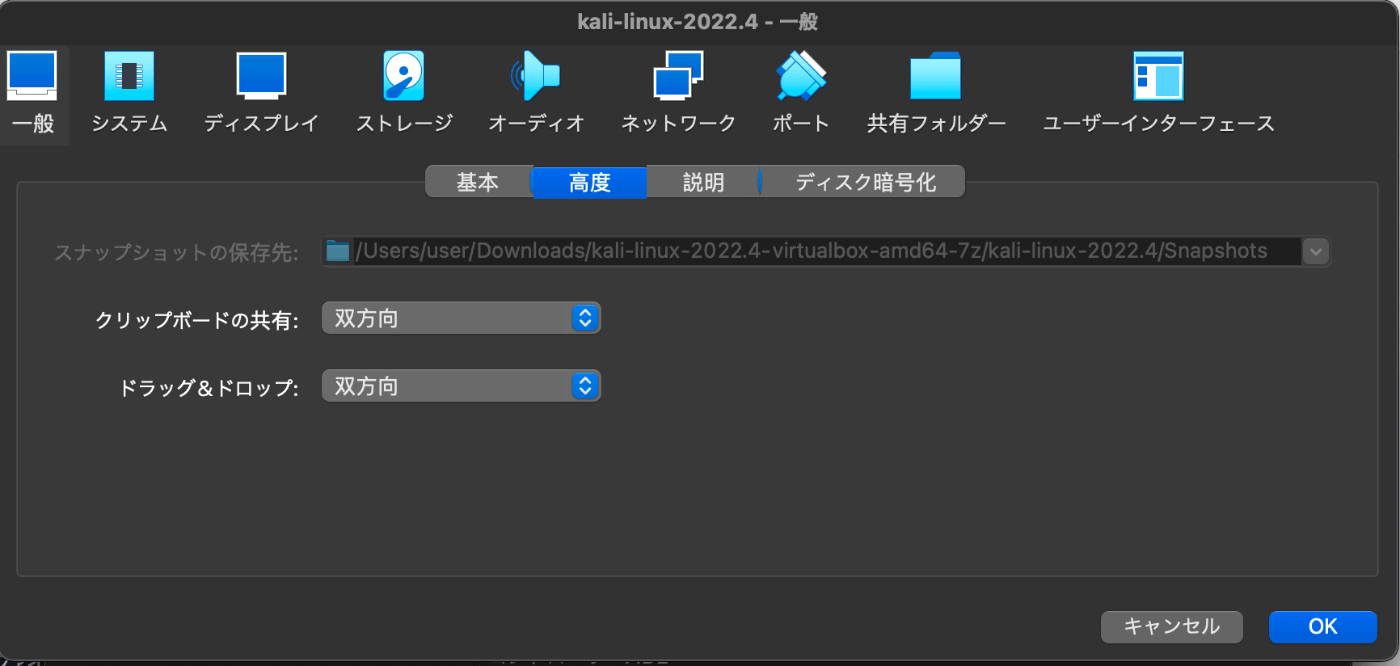Confirm settings with the OK button

pos(1323,627)
